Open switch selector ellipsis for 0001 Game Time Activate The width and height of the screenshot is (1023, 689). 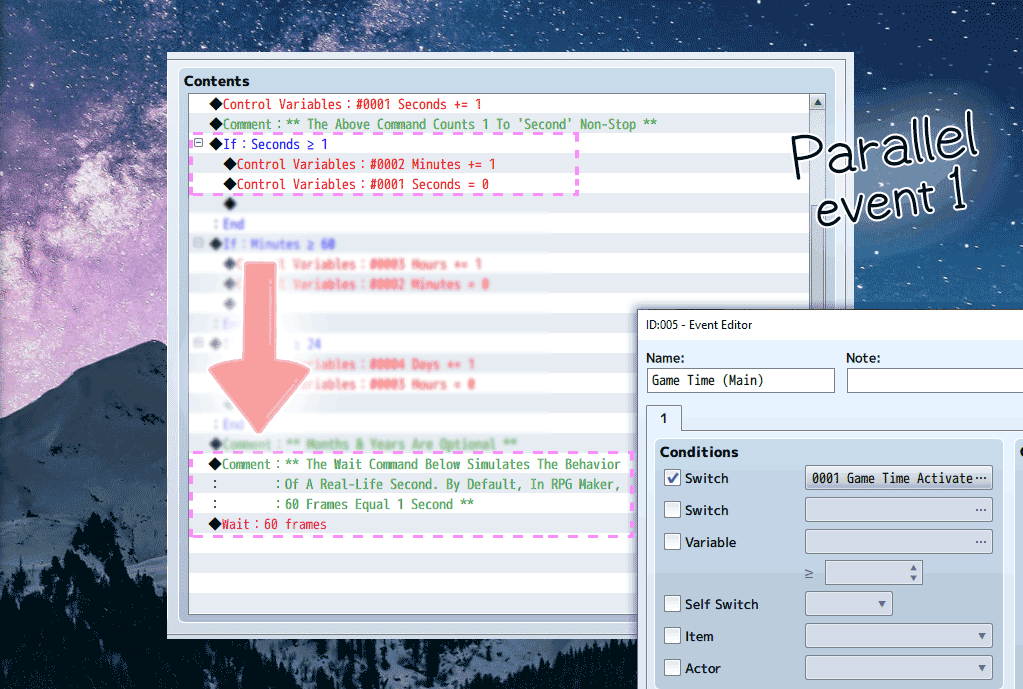[981, 477]
